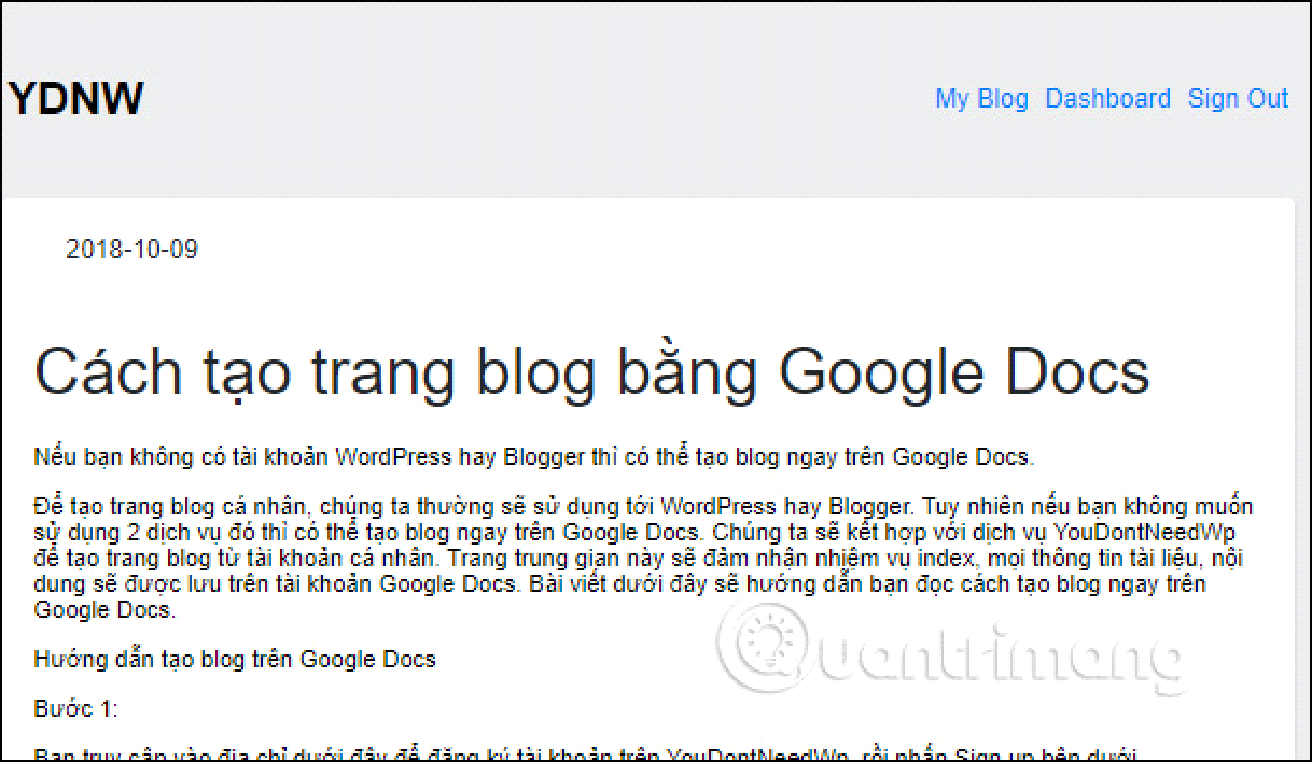The image size is (1312, 762).
Task: Click the line "Hướng dẫn tạo blog trên Google Docs"
Action: tap(235, 659)
